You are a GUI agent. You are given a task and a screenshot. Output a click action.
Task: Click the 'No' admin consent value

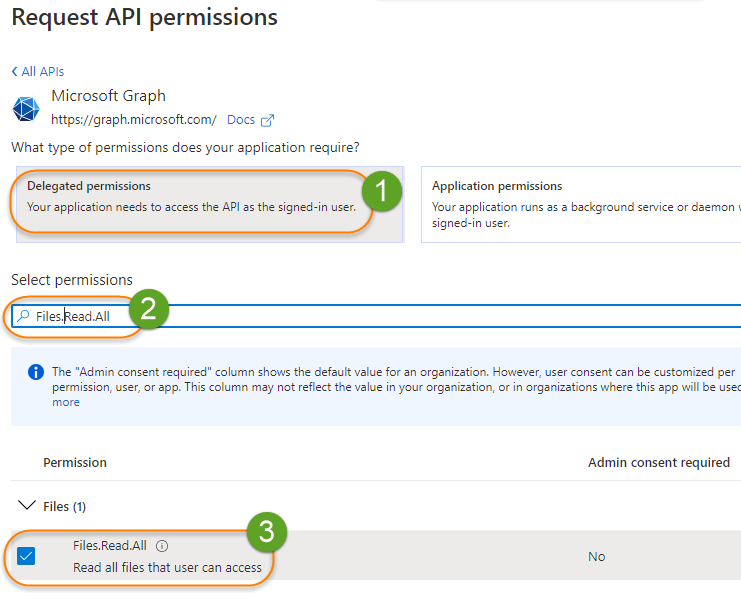click(596, 557)
